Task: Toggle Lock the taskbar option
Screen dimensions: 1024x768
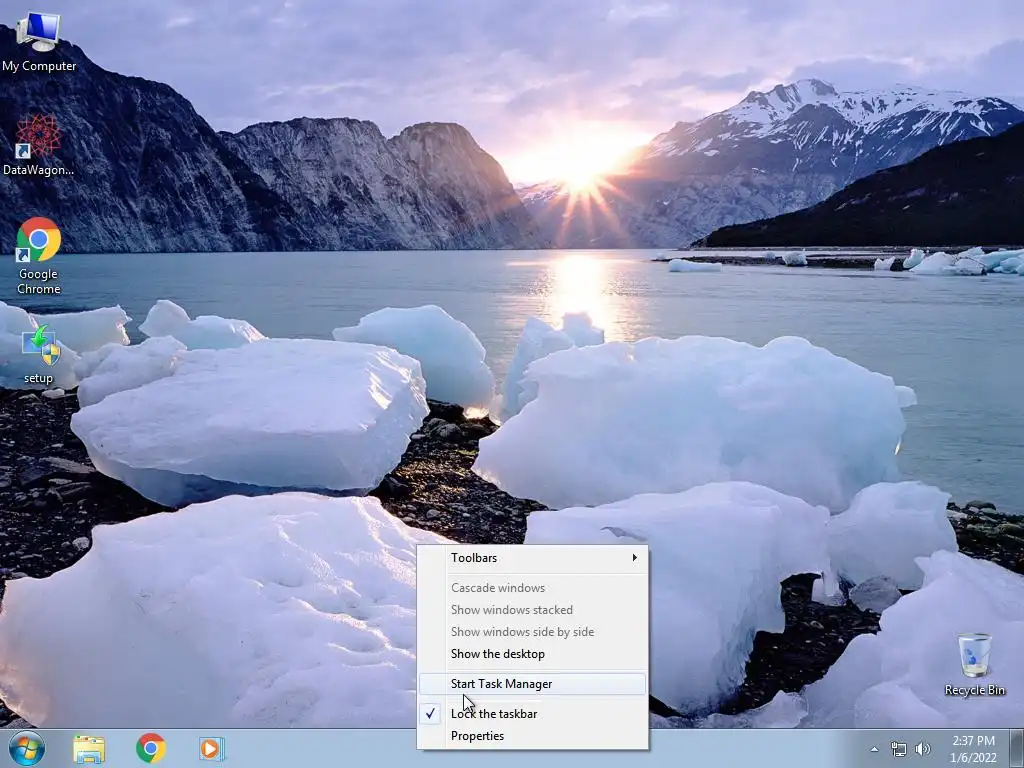Action: click(533, 714)
